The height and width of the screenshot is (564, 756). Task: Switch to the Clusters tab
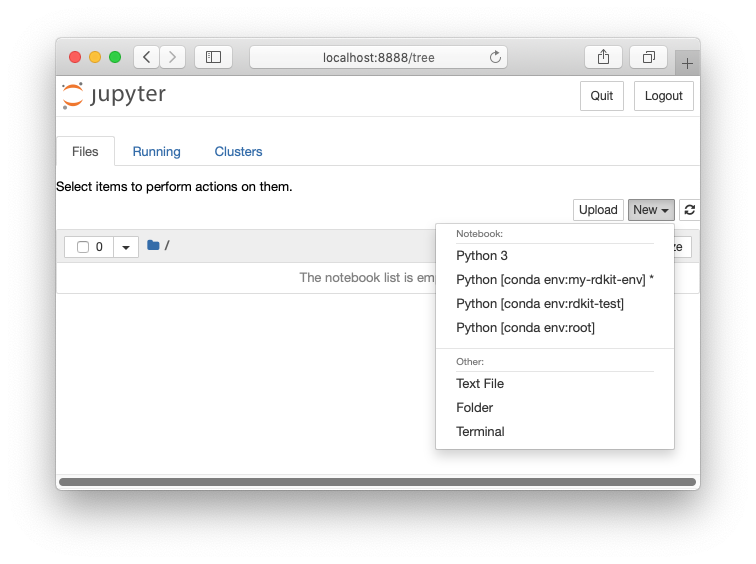click(x=238, y=151)
